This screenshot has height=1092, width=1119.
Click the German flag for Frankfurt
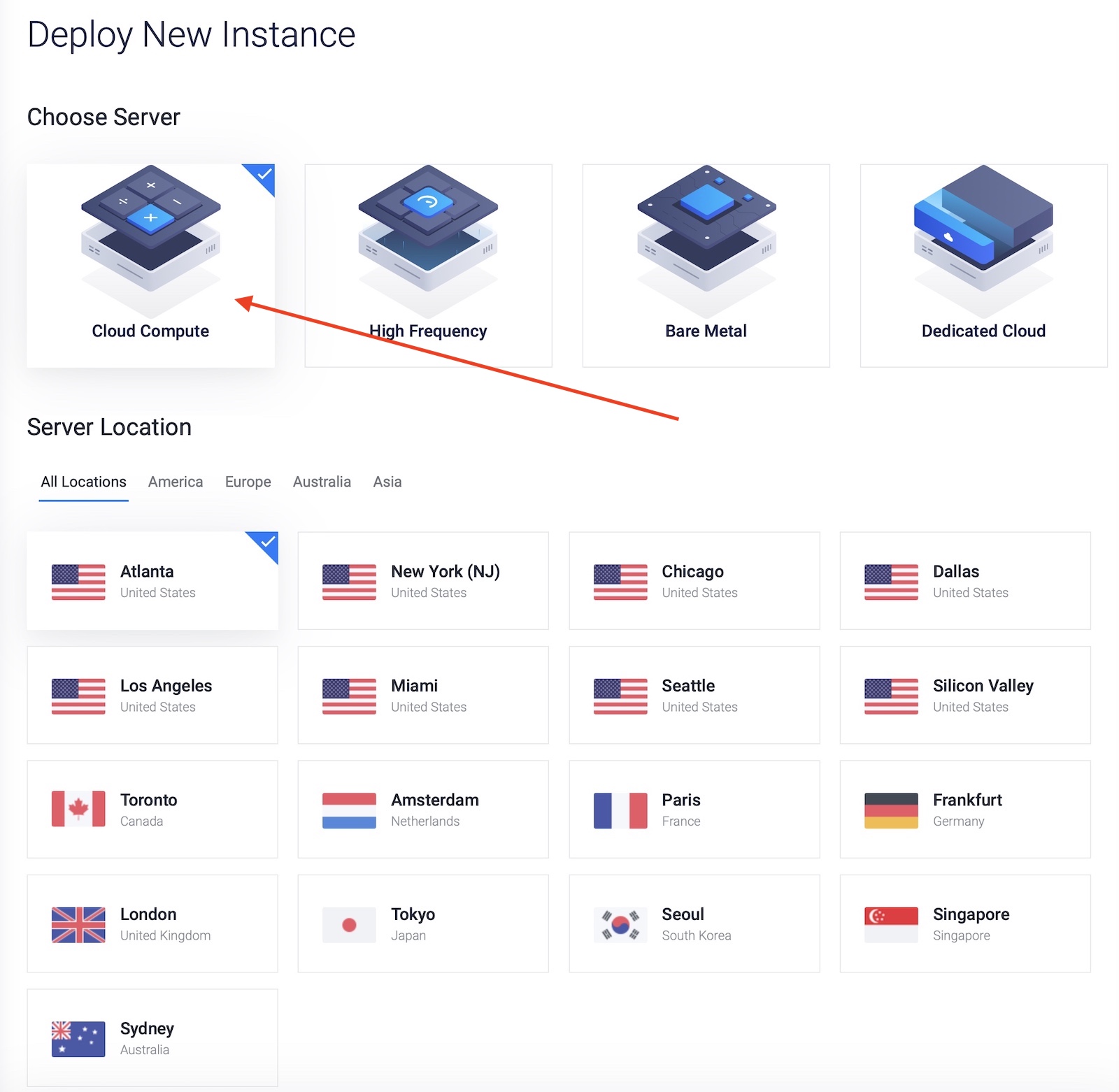tap(891, 810)
